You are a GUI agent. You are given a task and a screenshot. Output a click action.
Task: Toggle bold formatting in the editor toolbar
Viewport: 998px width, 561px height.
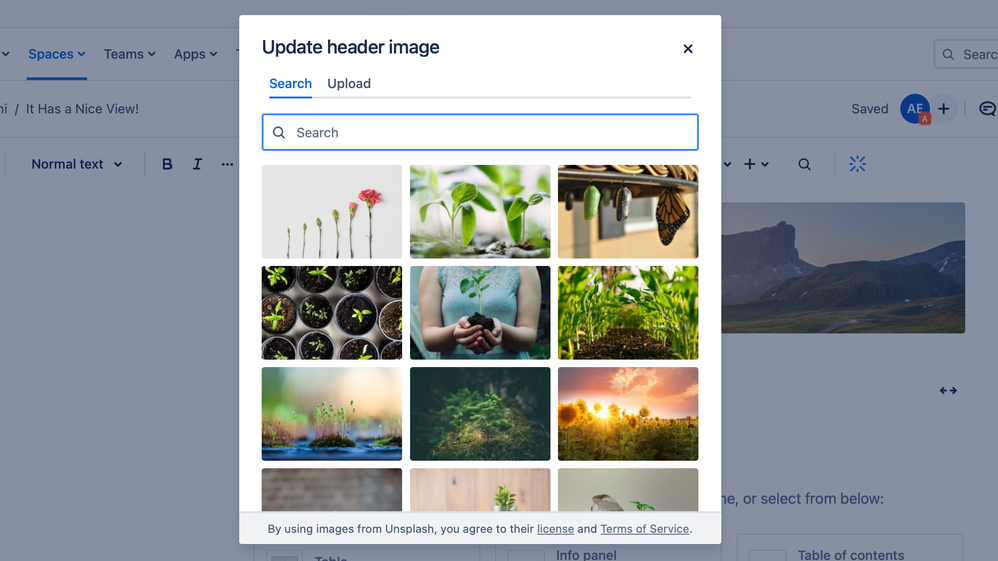pyautogui.click(x=167, y=164)
